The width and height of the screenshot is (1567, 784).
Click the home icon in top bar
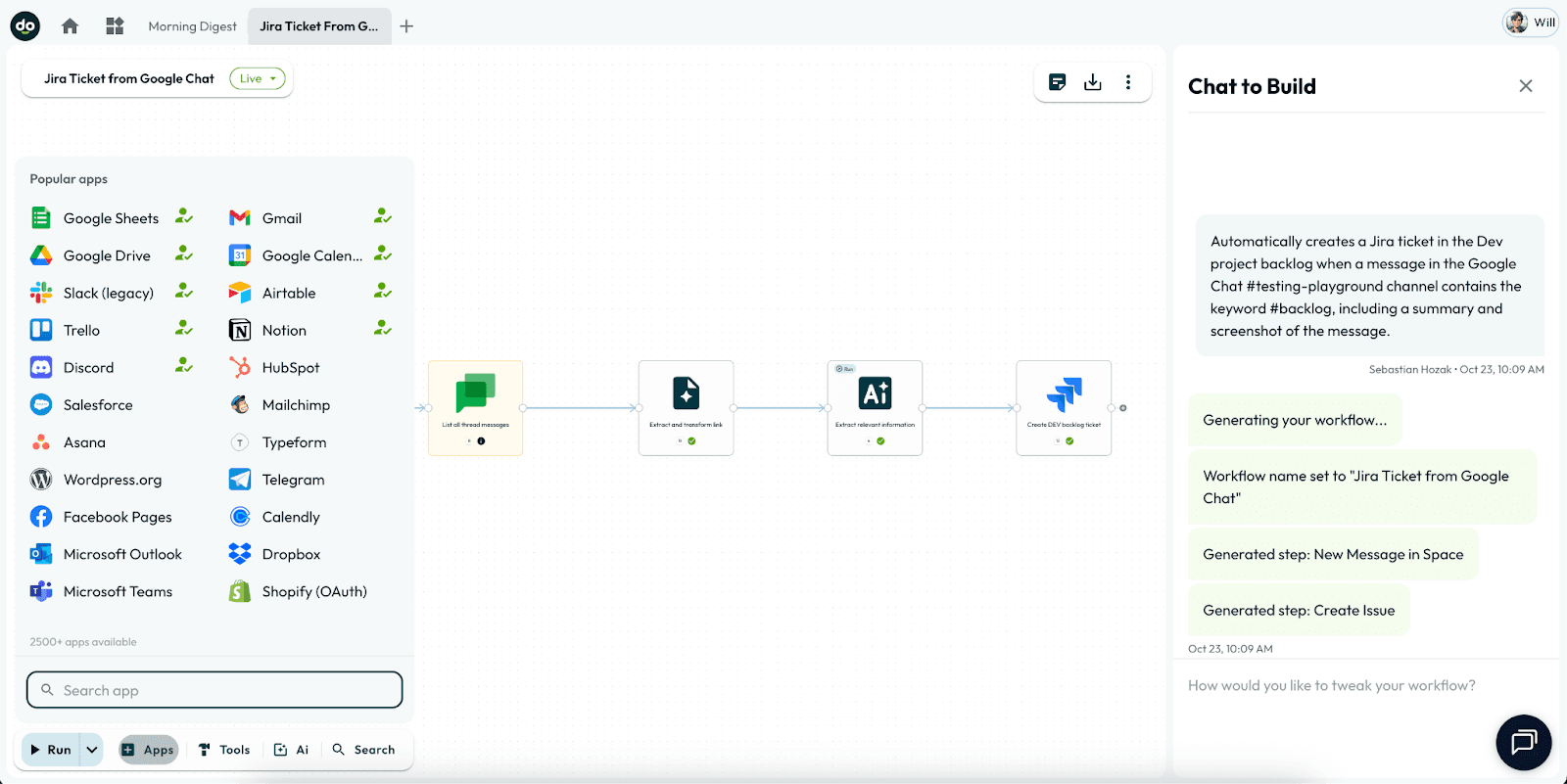pos(70,26)
